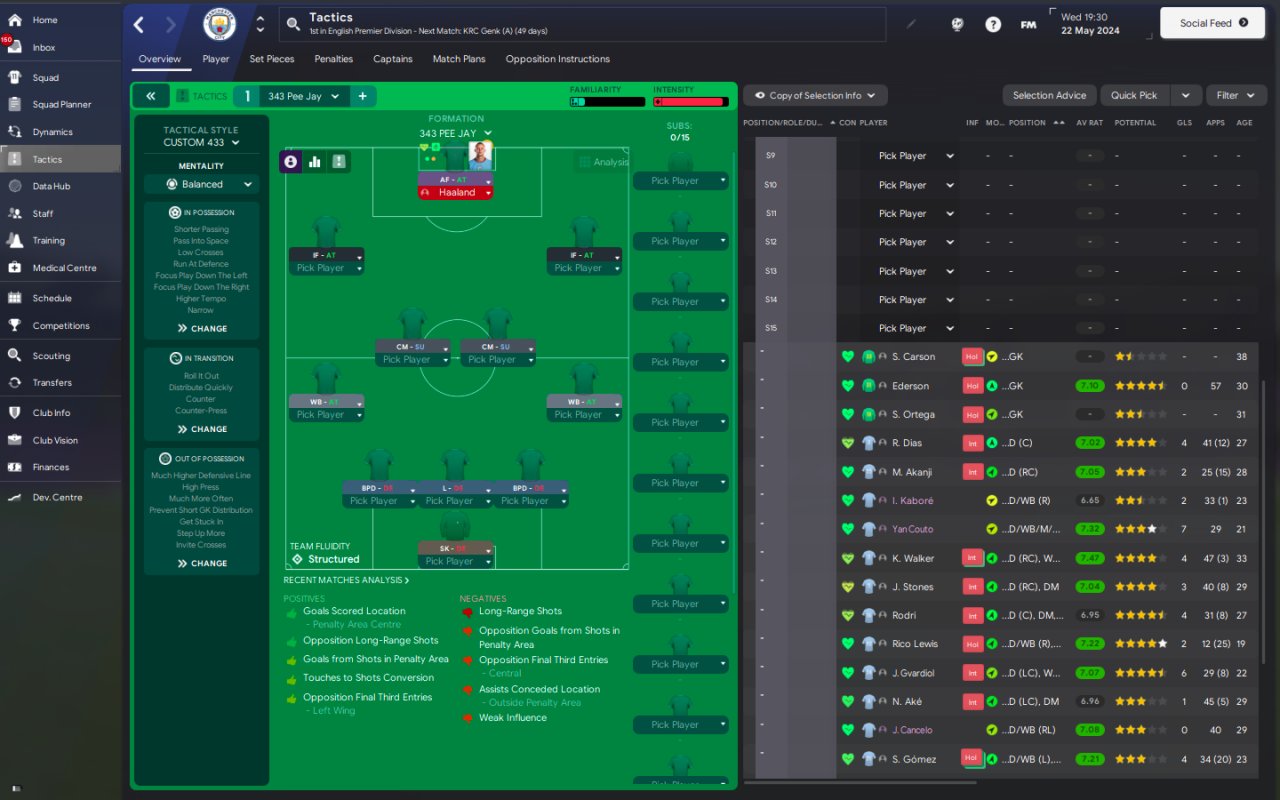Switch to the Player tab
The width and height of the screenshot is (1280, 800).
216,59
